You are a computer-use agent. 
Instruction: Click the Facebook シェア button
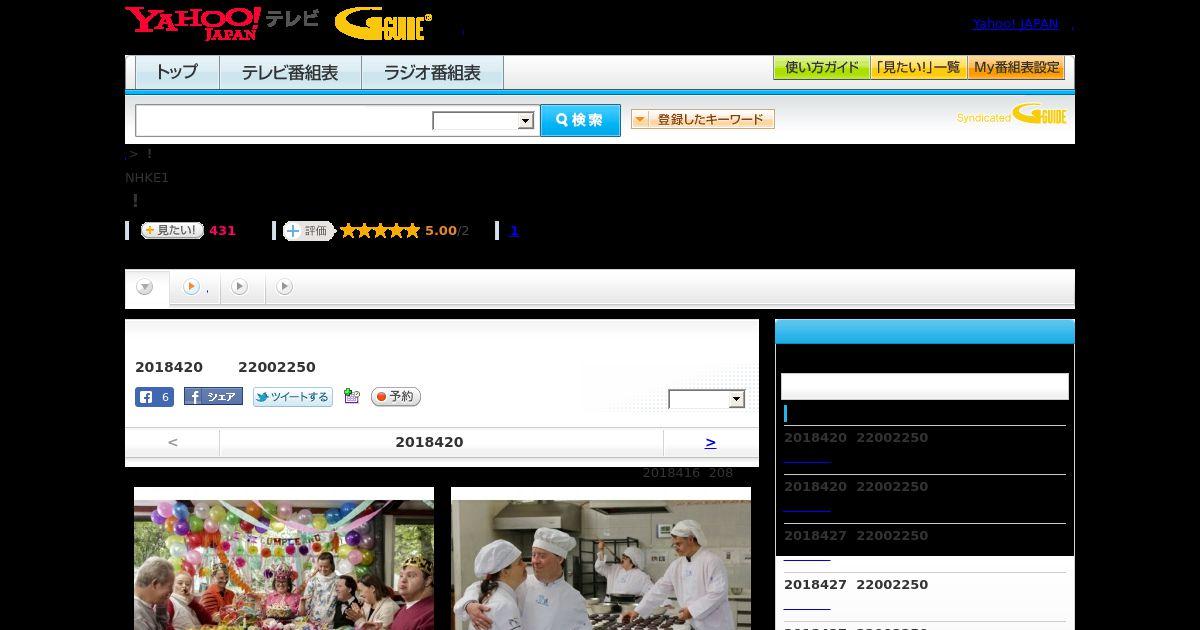click(213, 397)
